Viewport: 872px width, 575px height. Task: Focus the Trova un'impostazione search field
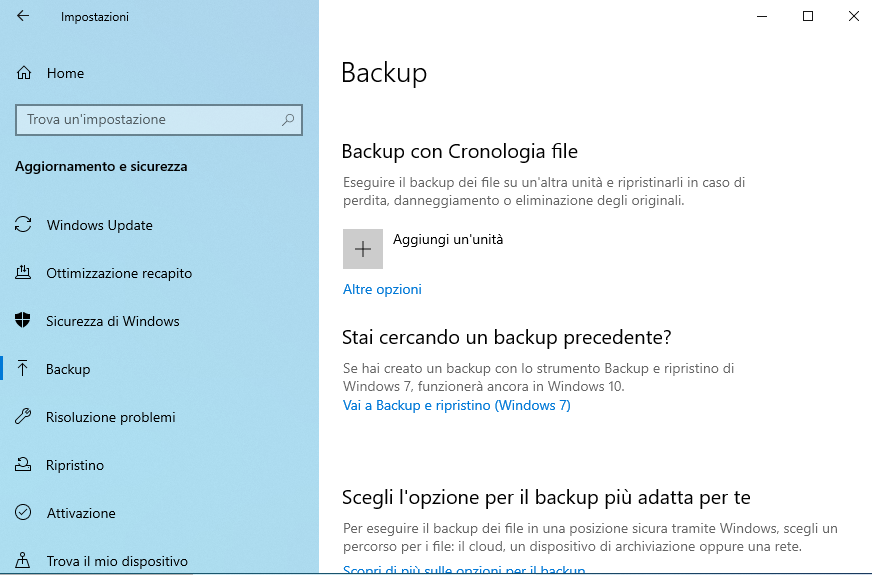tap(150, 120)
